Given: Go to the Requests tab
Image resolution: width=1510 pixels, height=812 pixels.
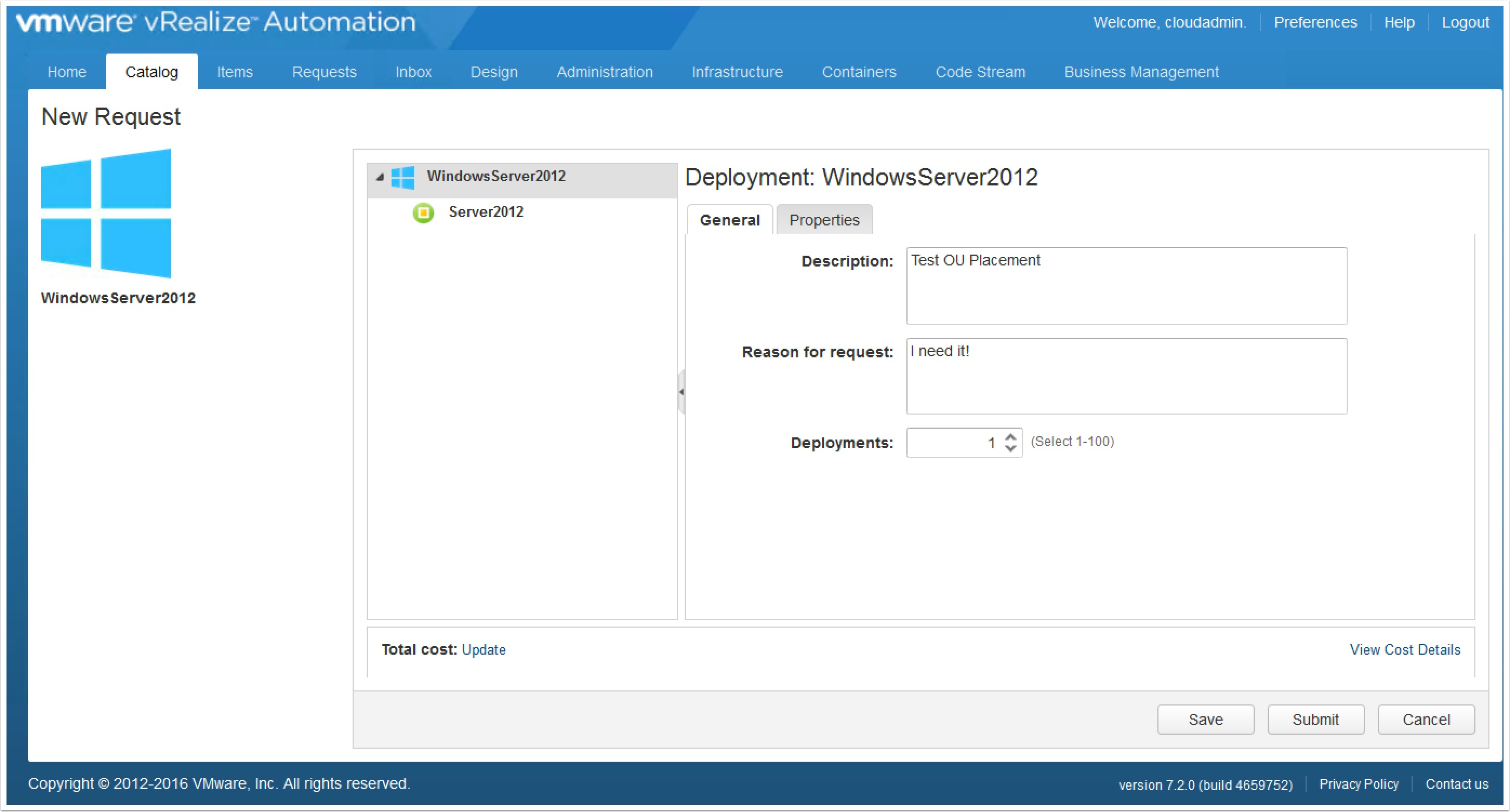Looking at the screenshot, I should click(324, 72).
